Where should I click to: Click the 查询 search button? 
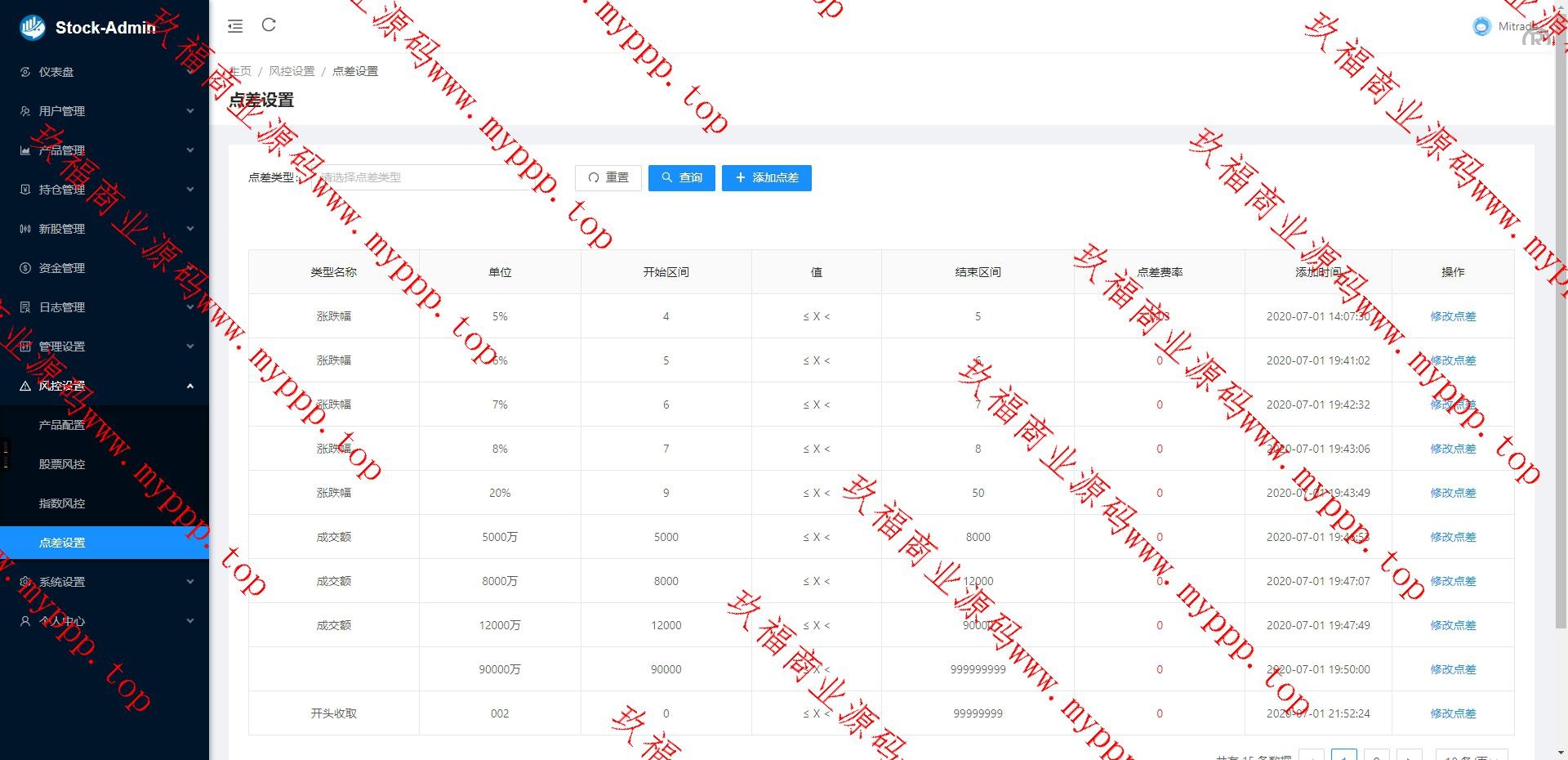pyautogui.click(x=681, y=177)
